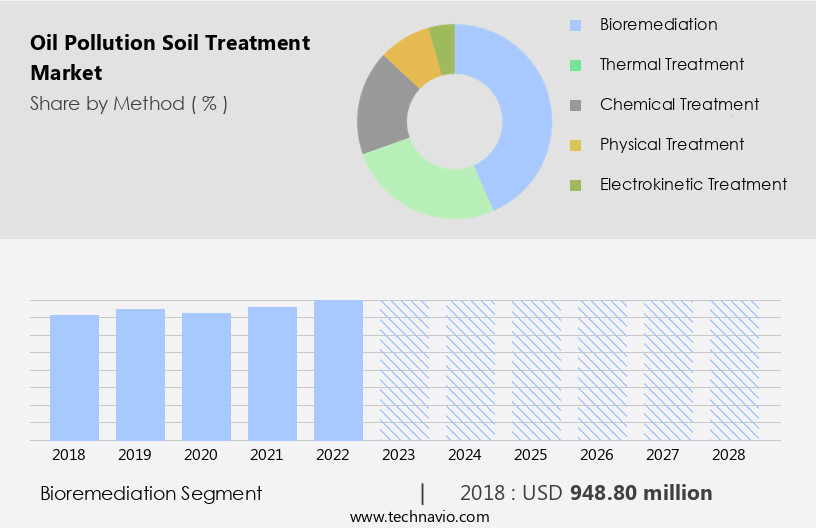Click the Electrokinetic Treatment legend swatch

coord(575,185)
